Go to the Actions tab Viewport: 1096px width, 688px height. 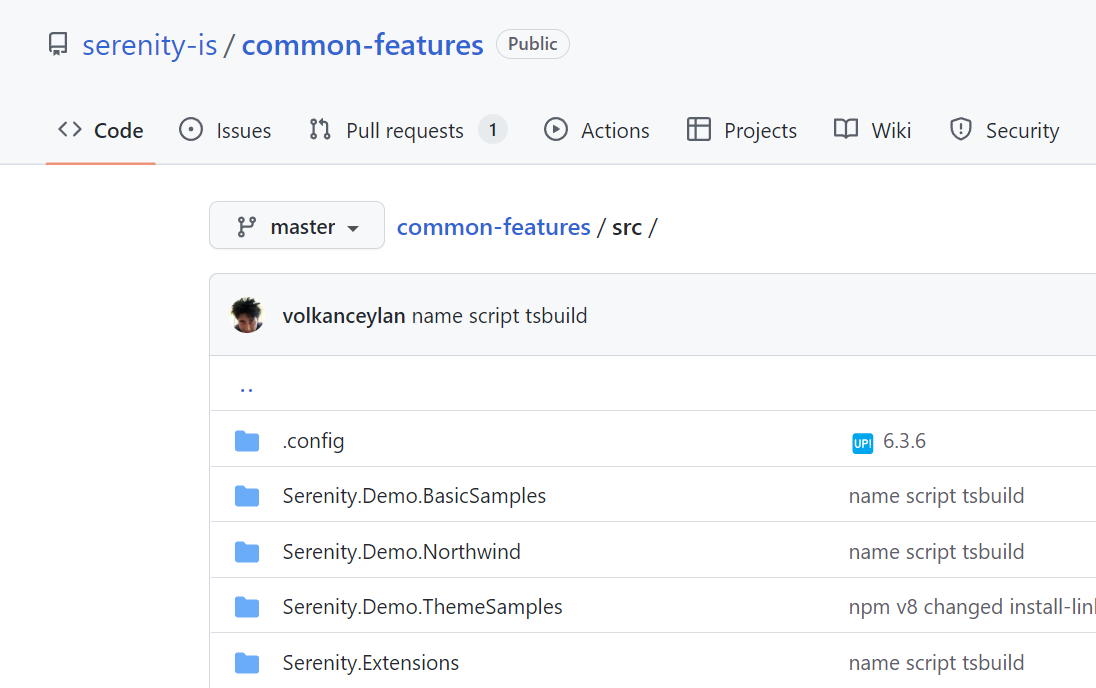597,130
